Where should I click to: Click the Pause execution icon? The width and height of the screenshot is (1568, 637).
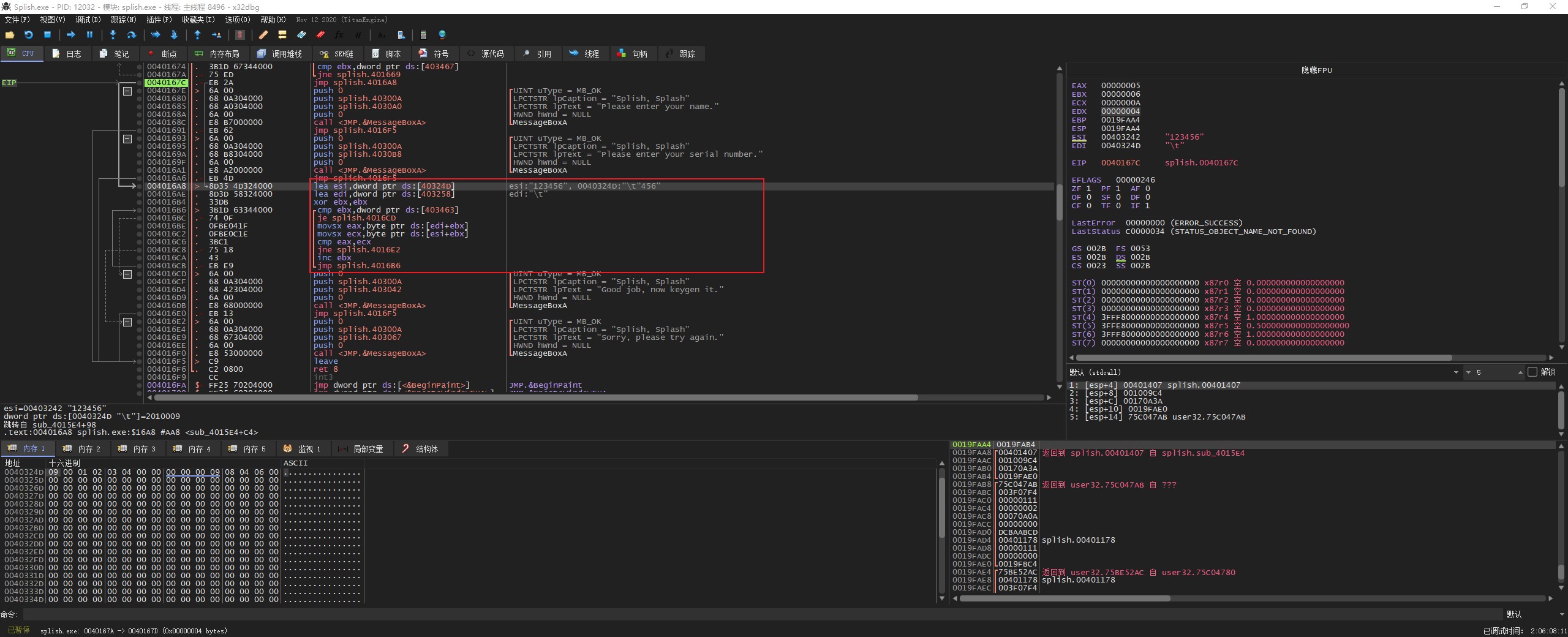click(x=89, y=35)
